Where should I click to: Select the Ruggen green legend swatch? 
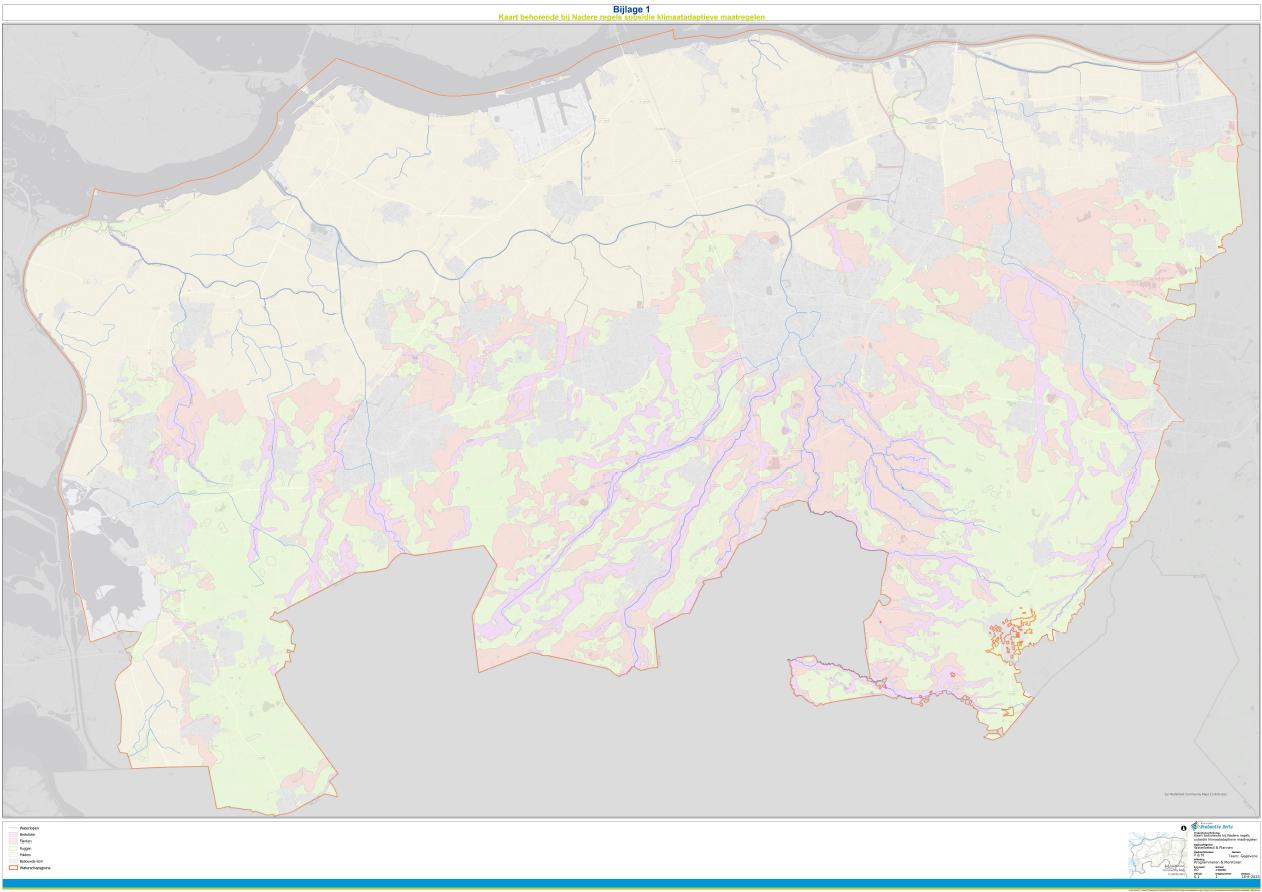click(x=12, y=849)
